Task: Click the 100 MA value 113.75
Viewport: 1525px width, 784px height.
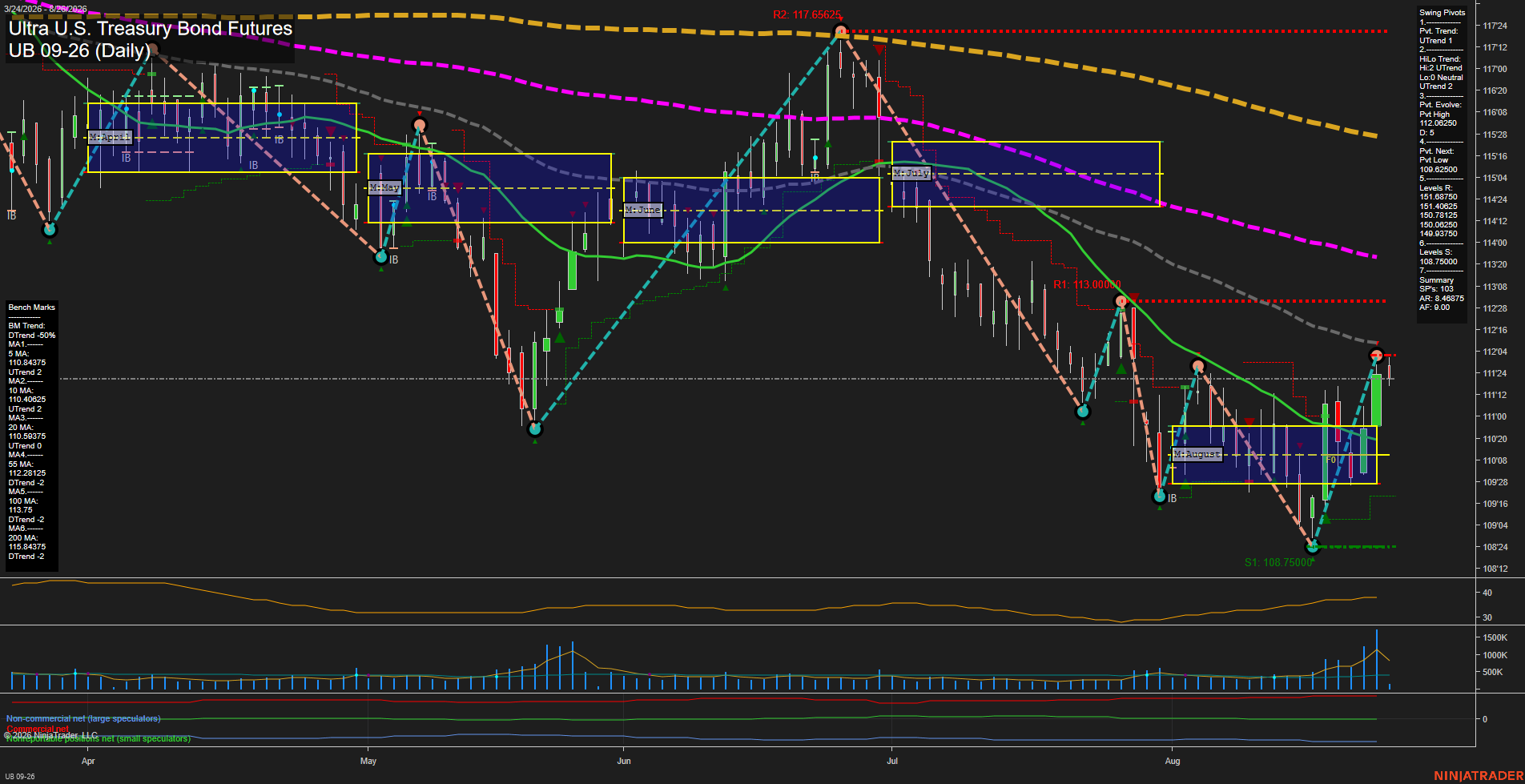Action: tap(21, 510)
